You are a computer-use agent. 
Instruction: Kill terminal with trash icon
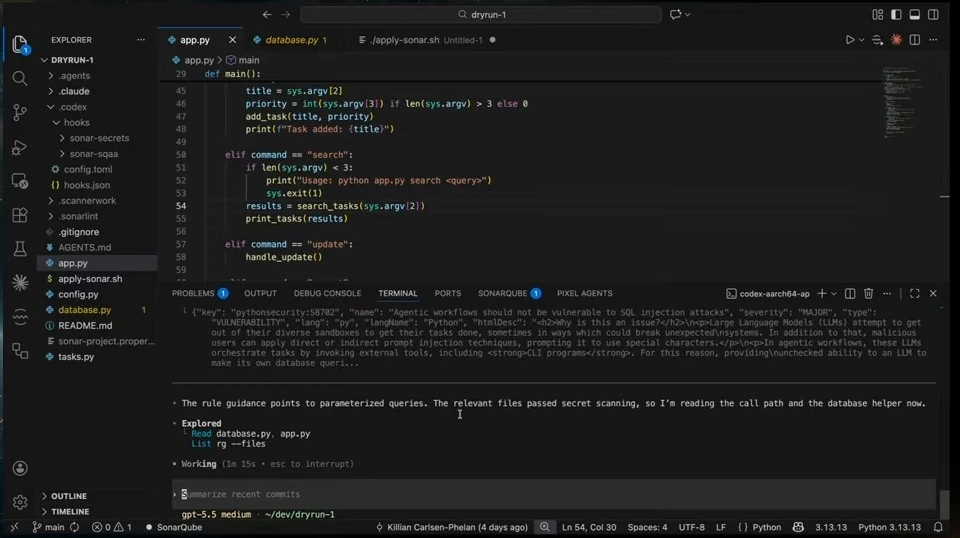(x=868, y=294)
